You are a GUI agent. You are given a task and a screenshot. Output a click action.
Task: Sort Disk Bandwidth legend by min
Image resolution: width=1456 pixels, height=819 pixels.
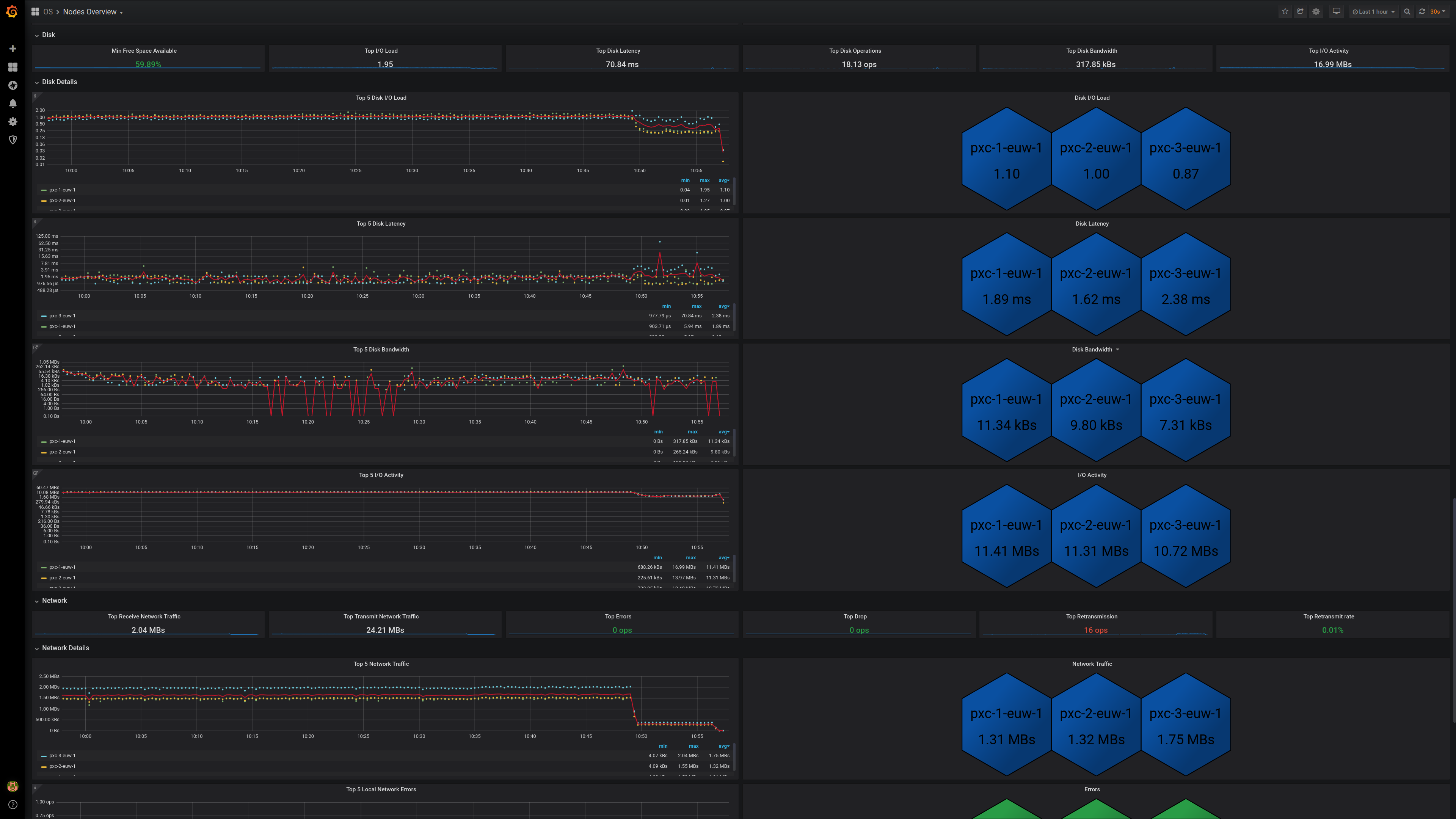(x=658, y=432)
